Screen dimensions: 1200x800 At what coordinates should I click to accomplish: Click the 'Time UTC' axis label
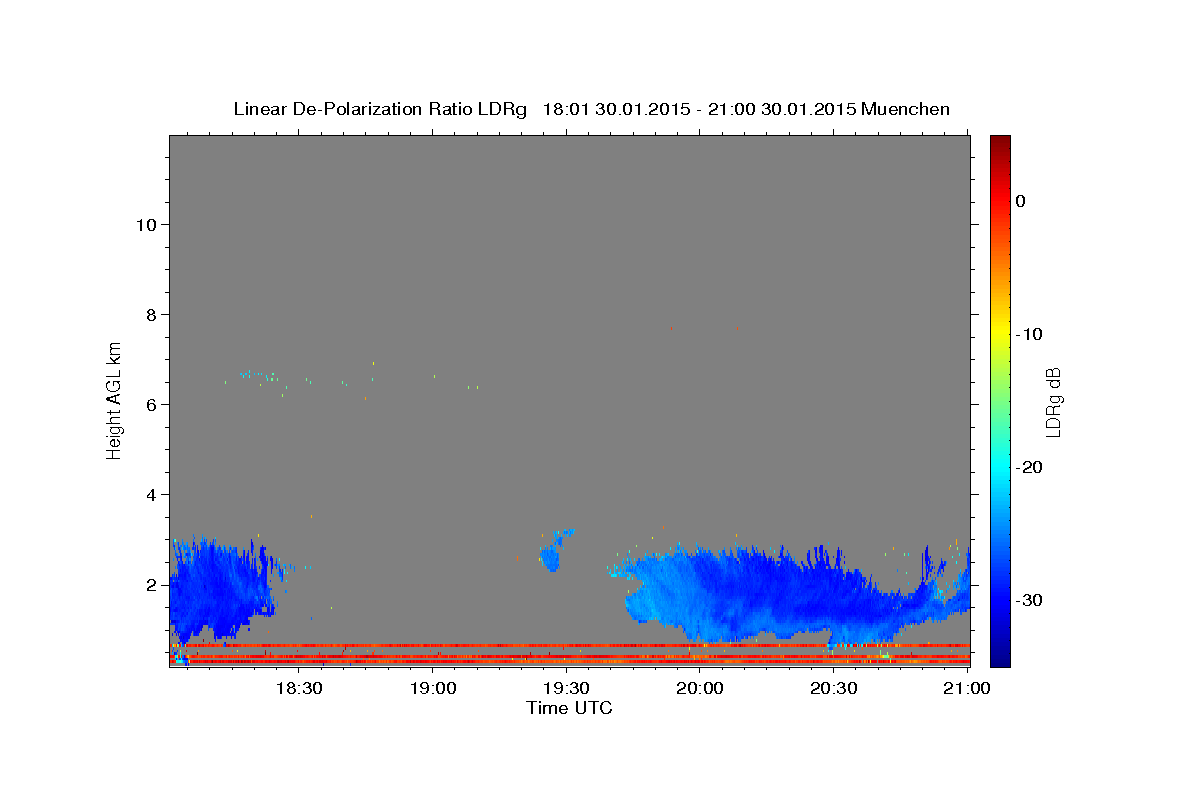coord(569,708)
